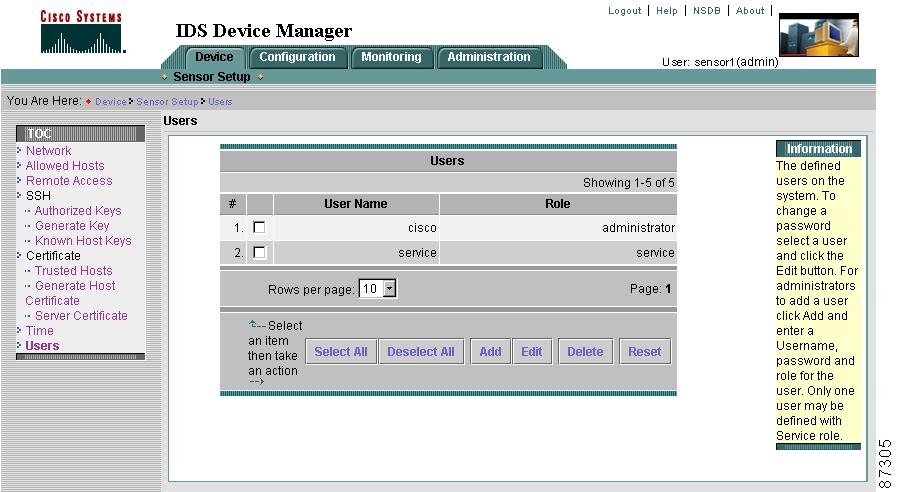Open the NSDB link
Viewport: 897px width, 492px height.
pos(707,11)
